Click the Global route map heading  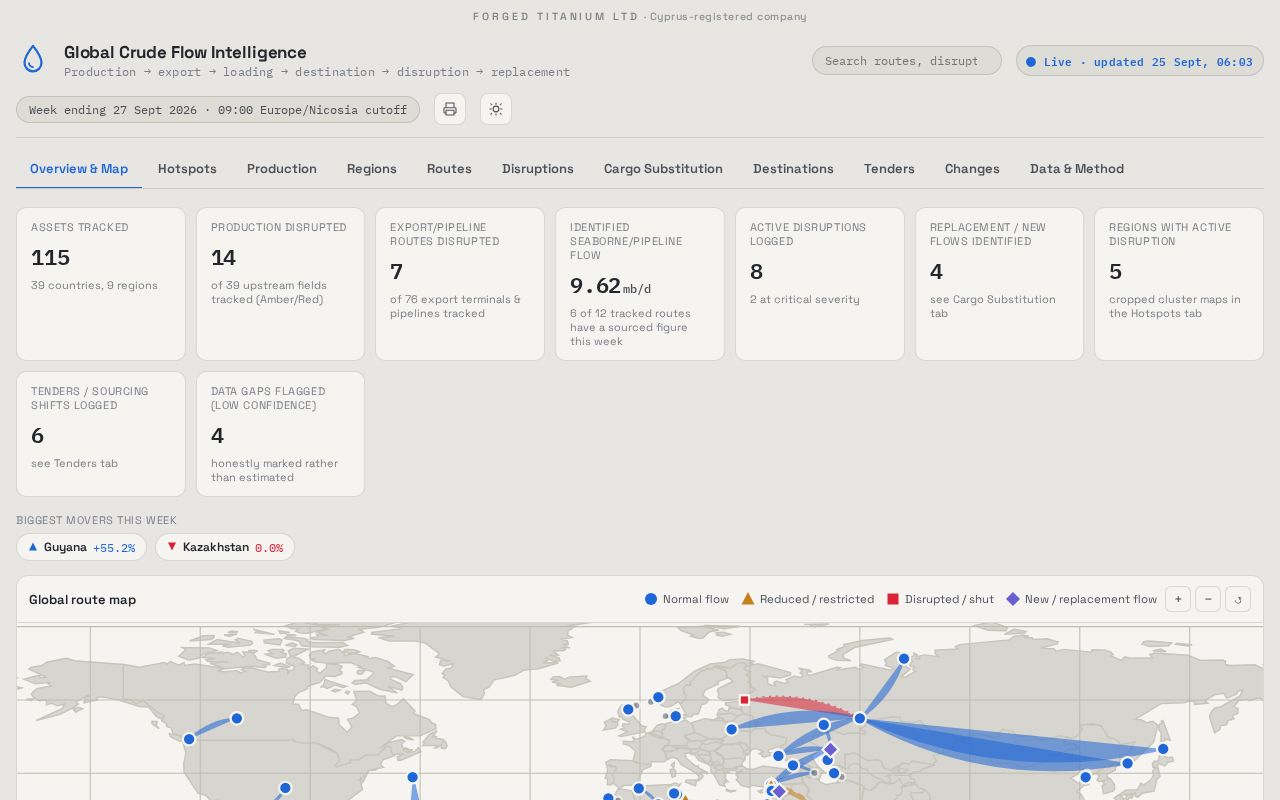pyautogui.click(x=82, y=600)
